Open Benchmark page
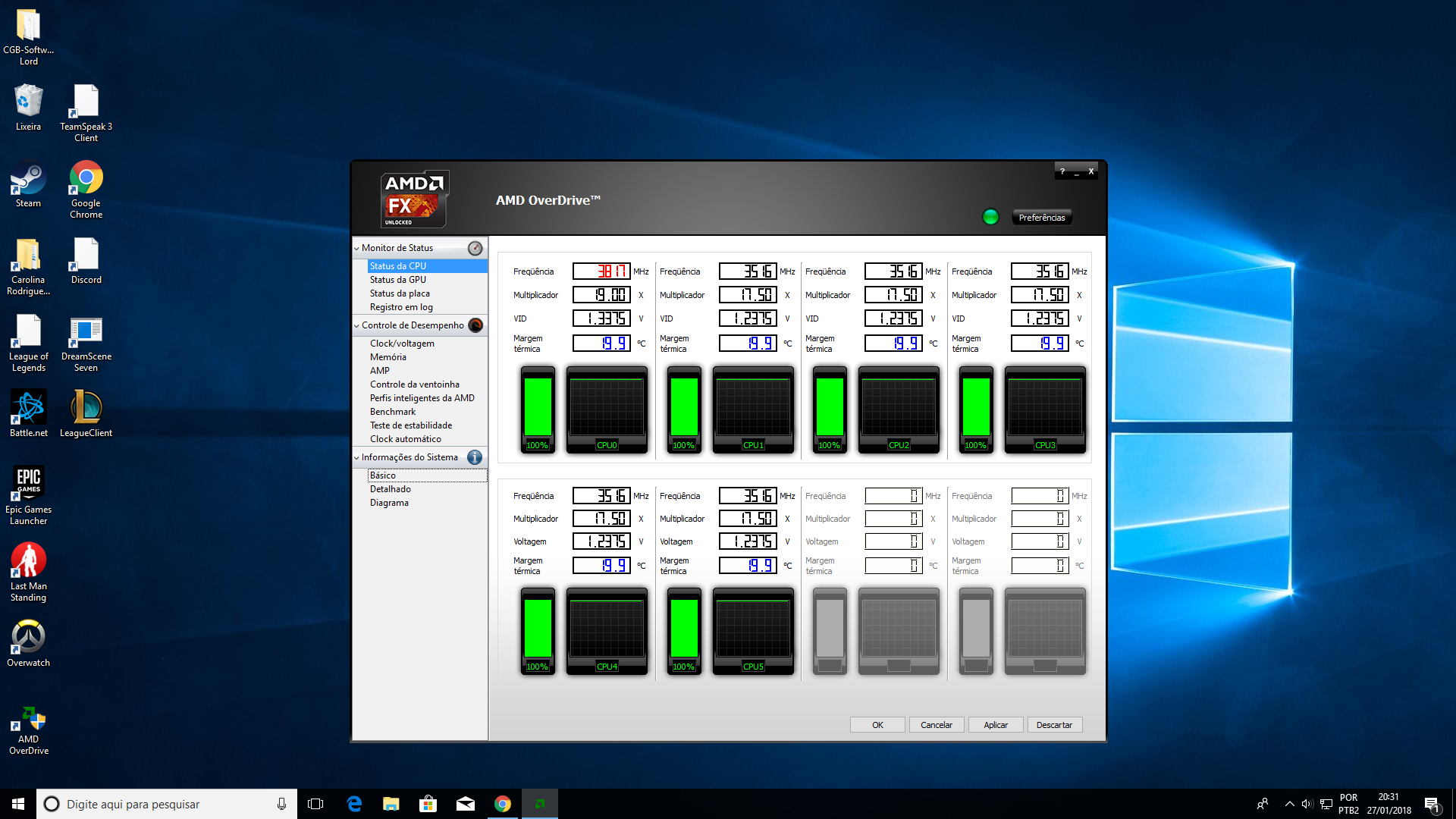Screen dimensions: 1456x819 [x=393, y=412]
